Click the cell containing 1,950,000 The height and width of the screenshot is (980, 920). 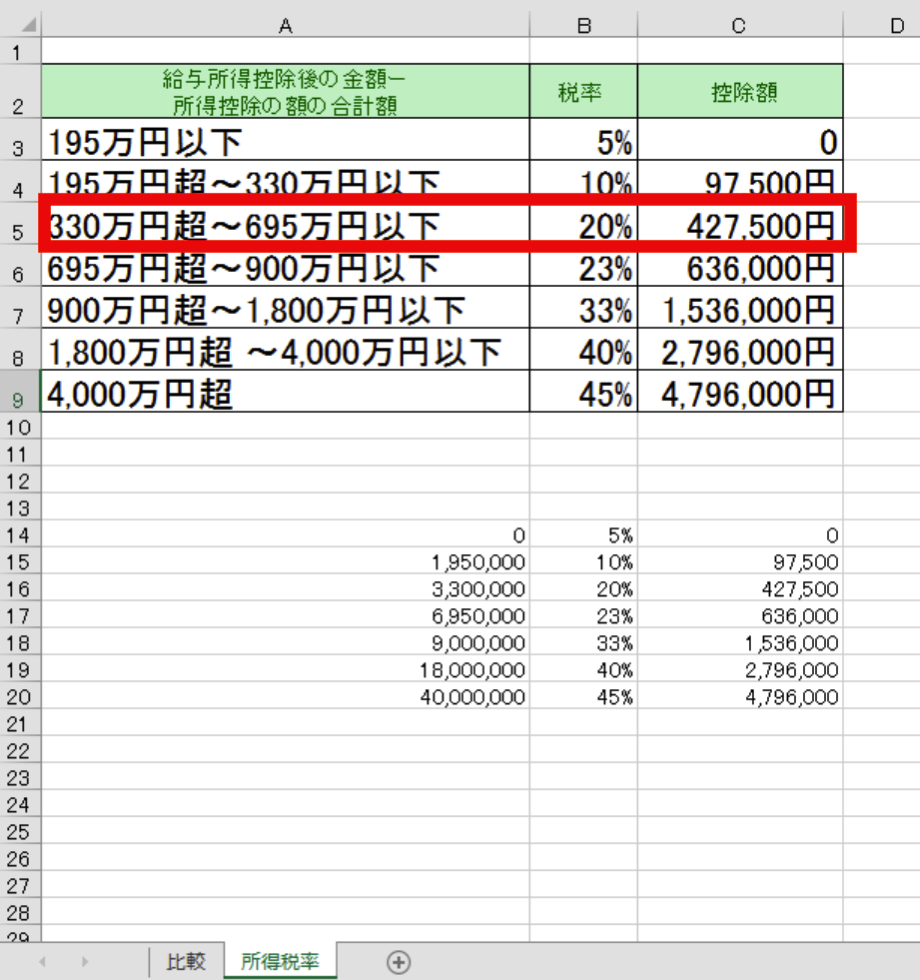click(285, 562)
